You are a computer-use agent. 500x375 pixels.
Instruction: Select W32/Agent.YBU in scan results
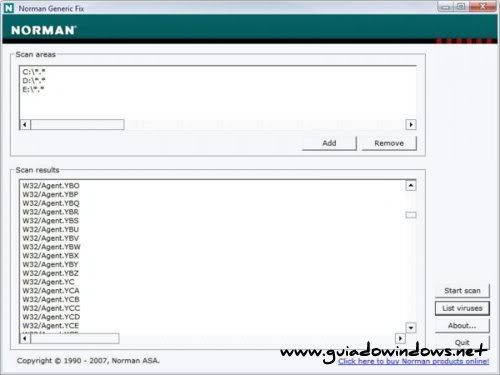51,229
